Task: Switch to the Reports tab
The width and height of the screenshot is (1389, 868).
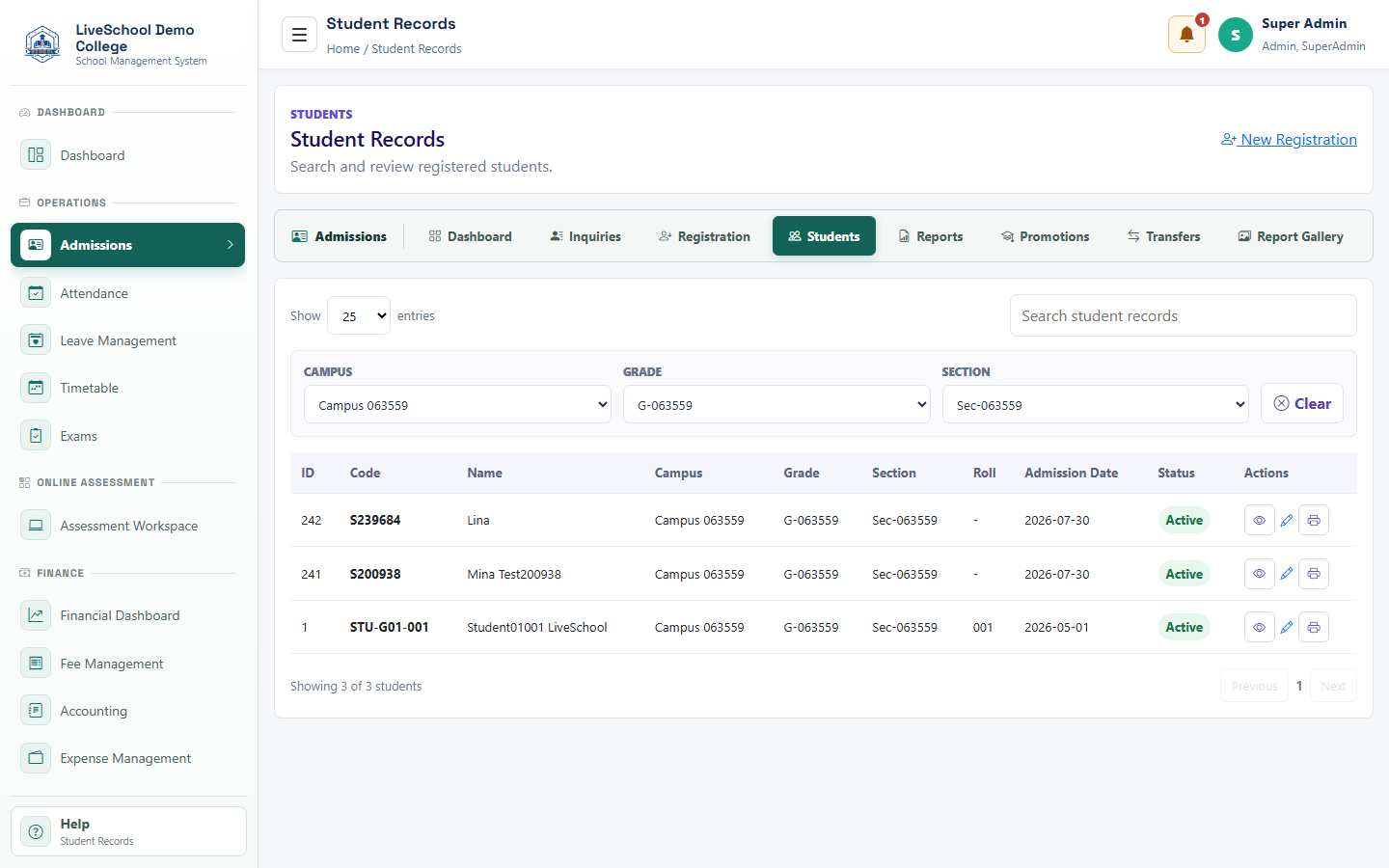Action: (931, 236)
